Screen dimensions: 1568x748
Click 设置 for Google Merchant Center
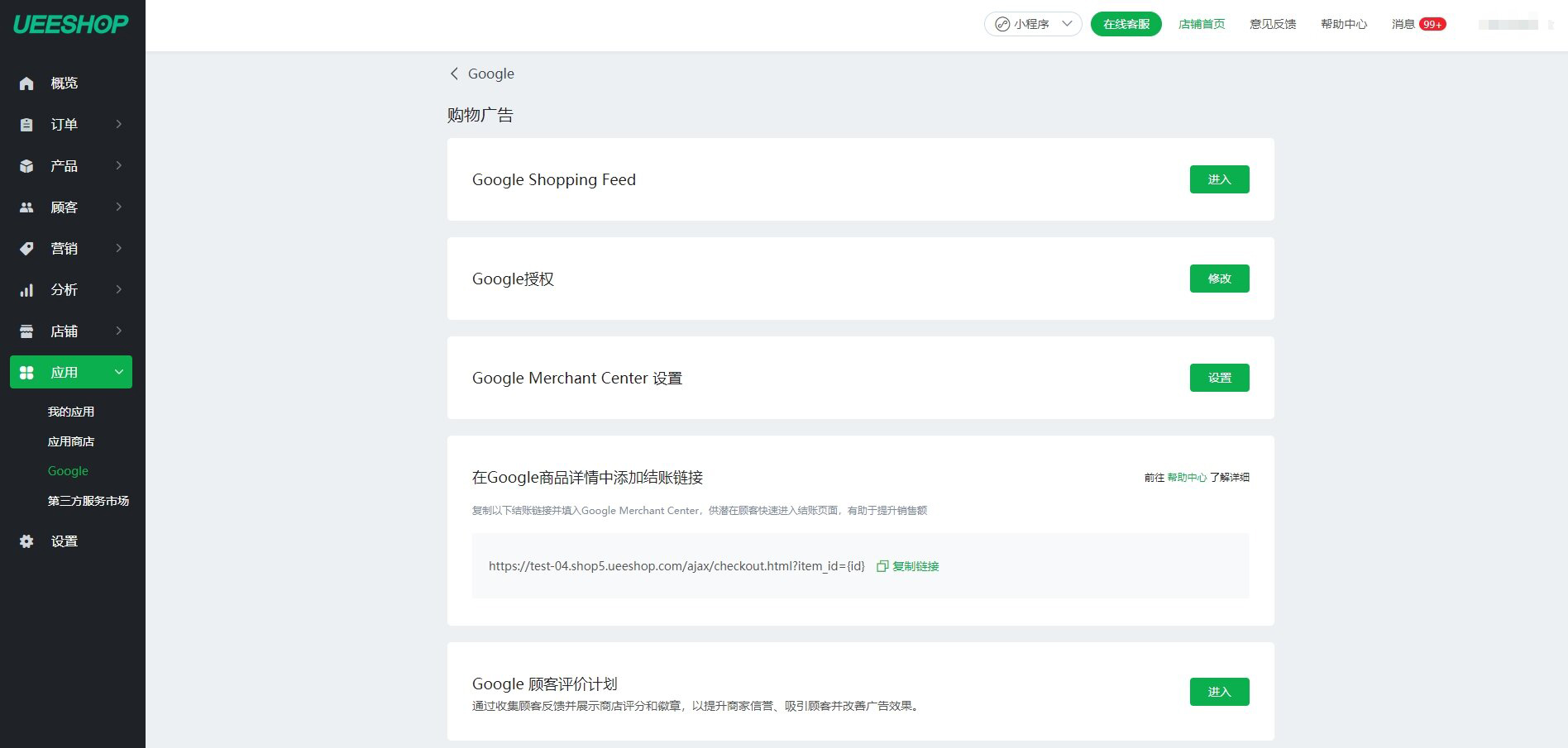pos(1219,378)
